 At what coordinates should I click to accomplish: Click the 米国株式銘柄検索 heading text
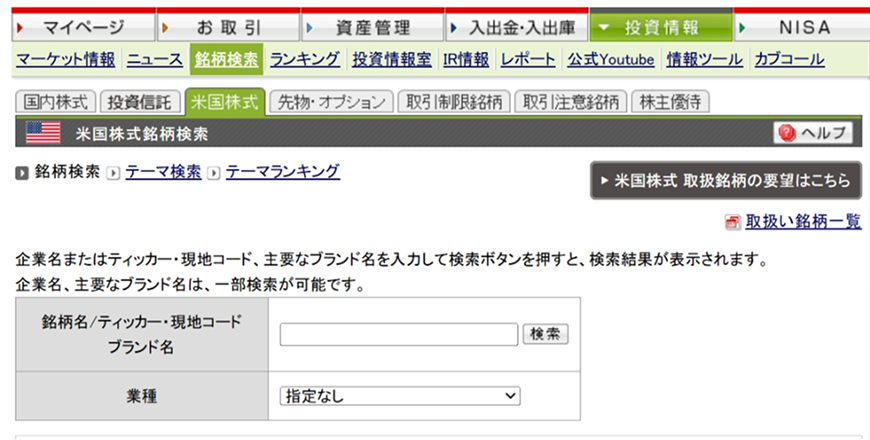click(x=141, y=134)
